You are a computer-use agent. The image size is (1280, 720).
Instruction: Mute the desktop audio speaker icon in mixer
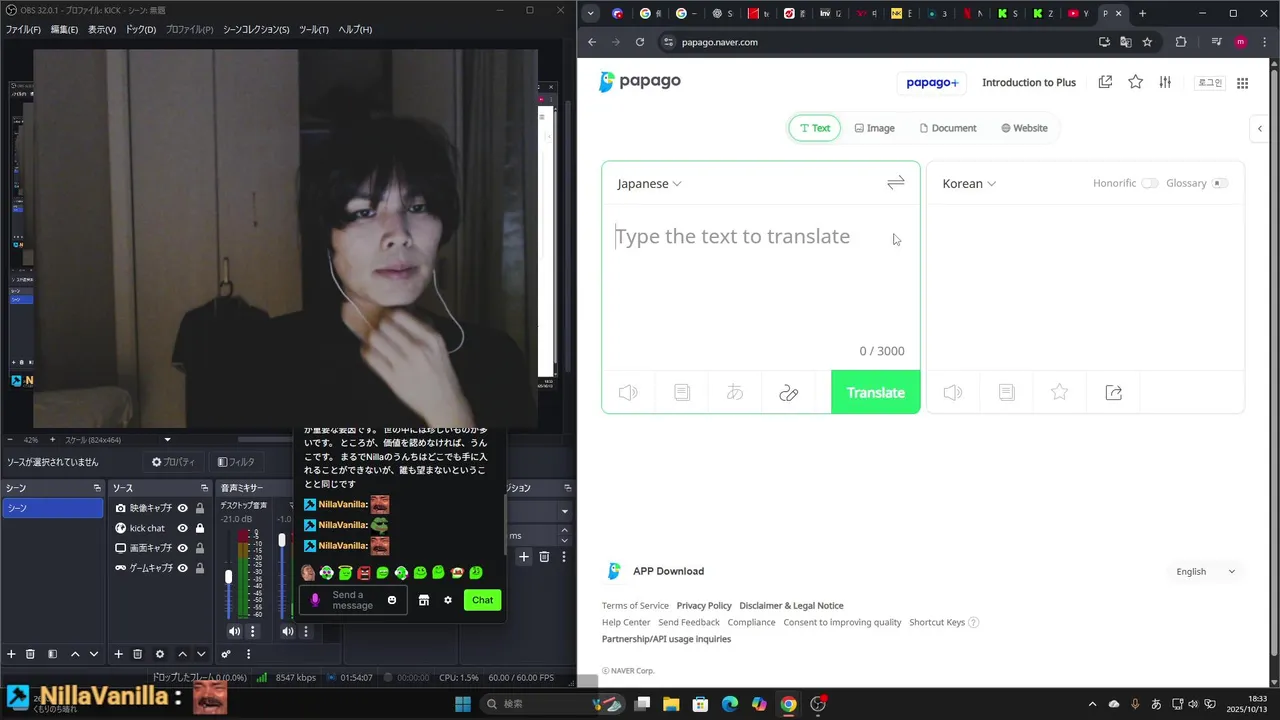coord(234,631)
